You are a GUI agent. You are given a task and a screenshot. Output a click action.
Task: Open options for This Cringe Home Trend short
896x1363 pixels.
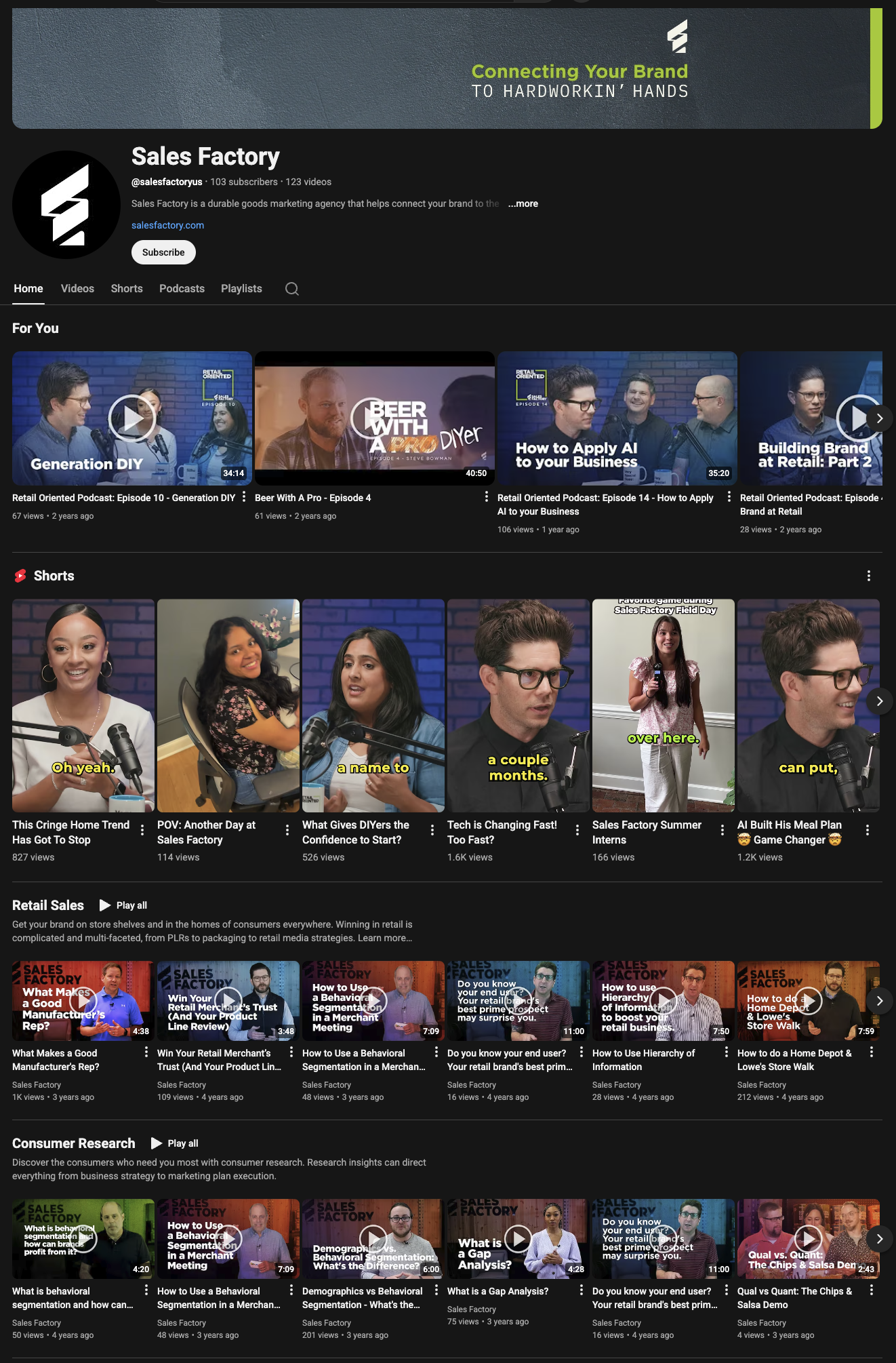(142, 830)
